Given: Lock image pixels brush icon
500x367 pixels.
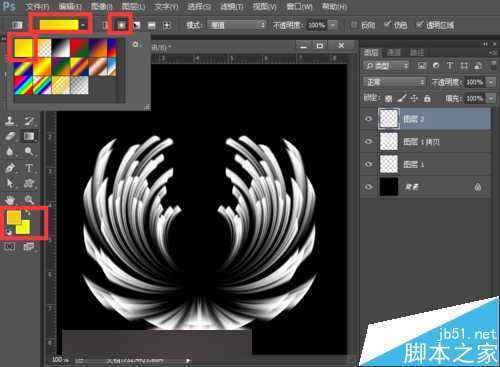Looking at the screenshot, I should point(402,98).
